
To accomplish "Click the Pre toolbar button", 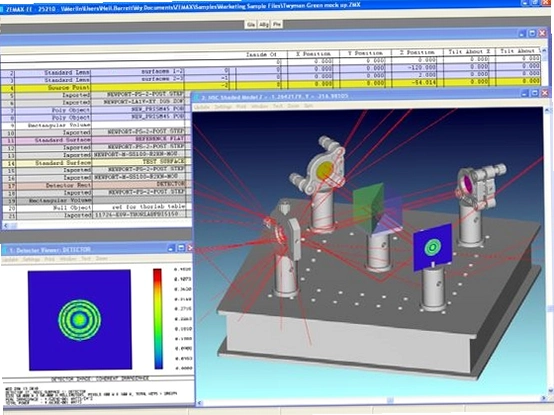I will pyautogui.click(x=277, y=24).
